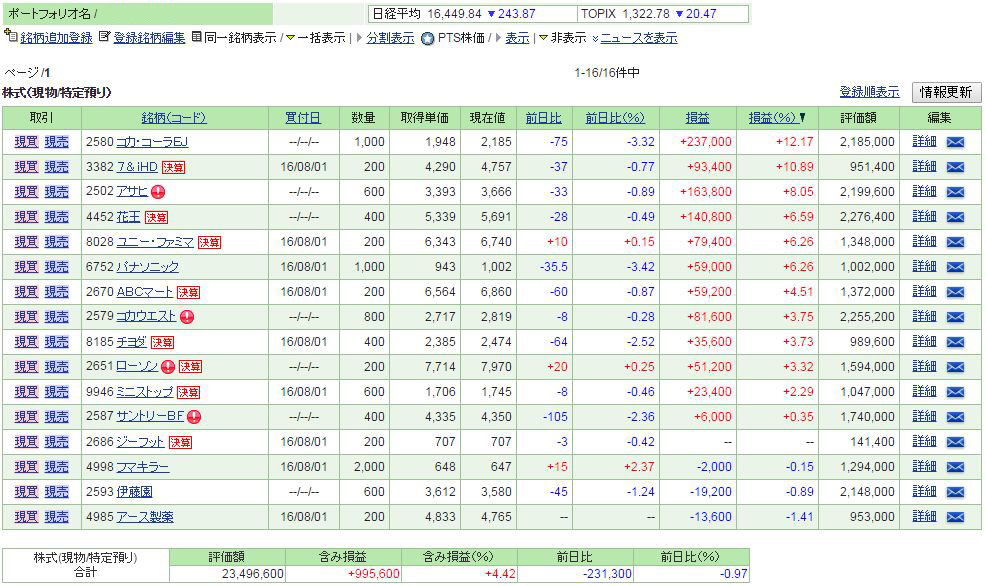Sort by 銘柄(コード) column header
Viewport: 986px width, 586px height.
click(x=174, y=118)
